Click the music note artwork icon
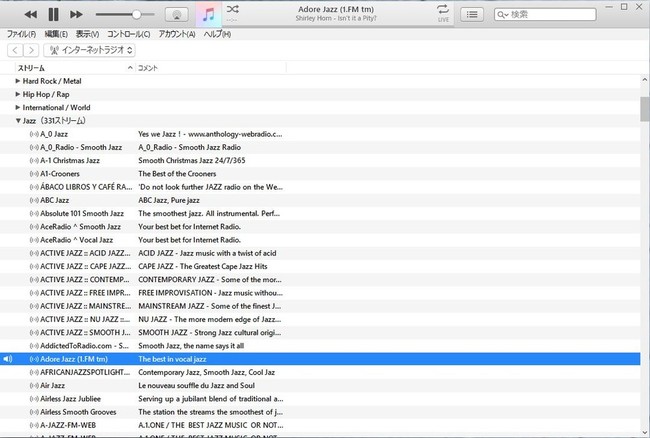Screen dimensions: 650x438 [x=209, y=14]
